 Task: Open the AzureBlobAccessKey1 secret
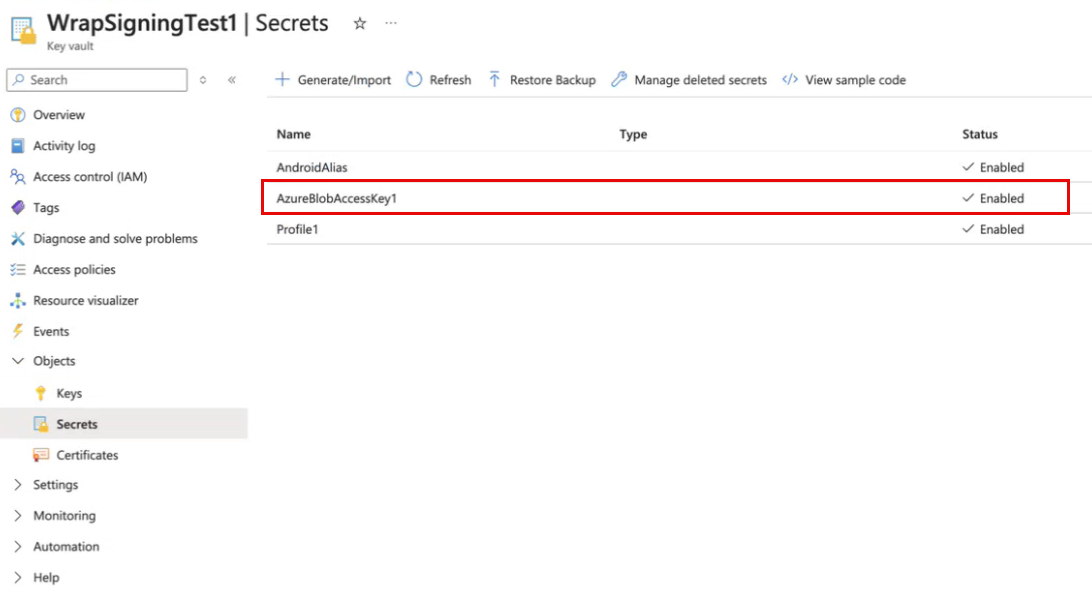click(x=337, y=198)
